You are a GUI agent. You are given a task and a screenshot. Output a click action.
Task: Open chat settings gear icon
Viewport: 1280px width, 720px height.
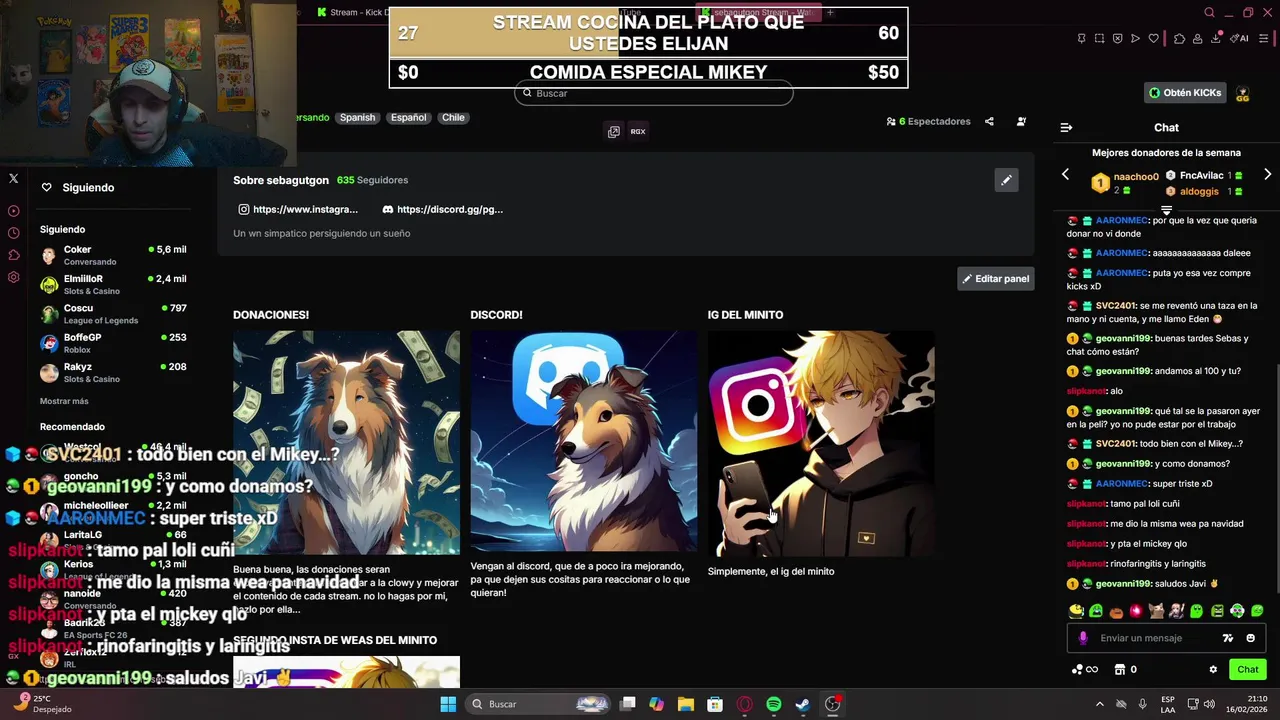[x=1213, y=670]
